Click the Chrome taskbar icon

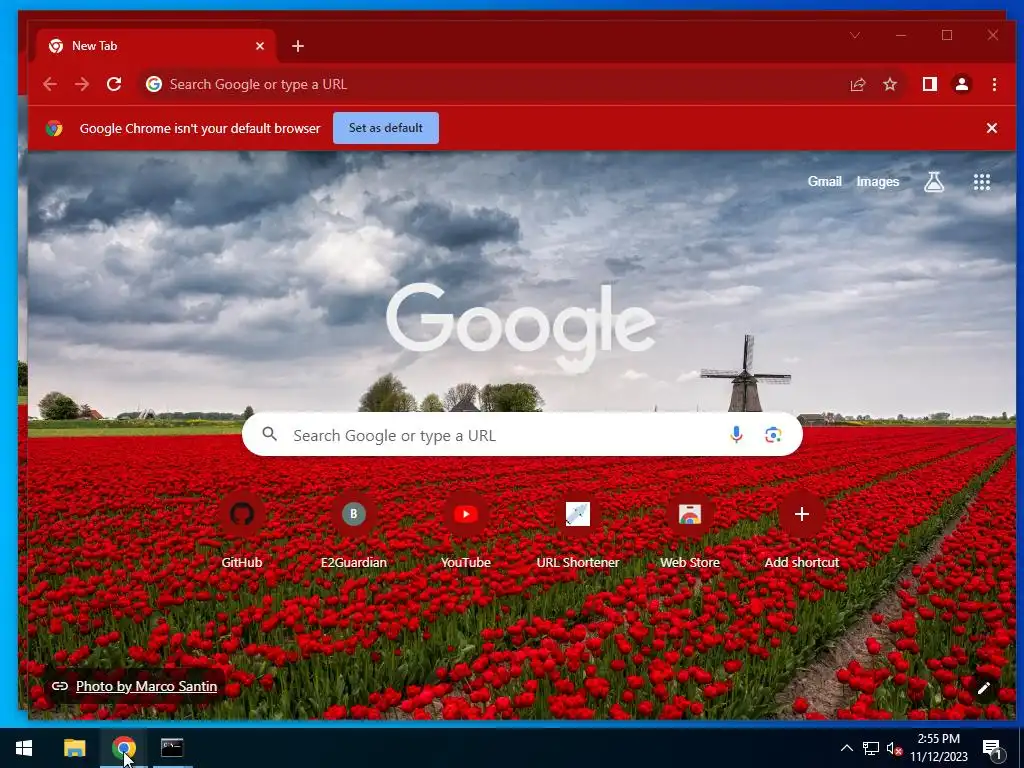pos(123,748)
